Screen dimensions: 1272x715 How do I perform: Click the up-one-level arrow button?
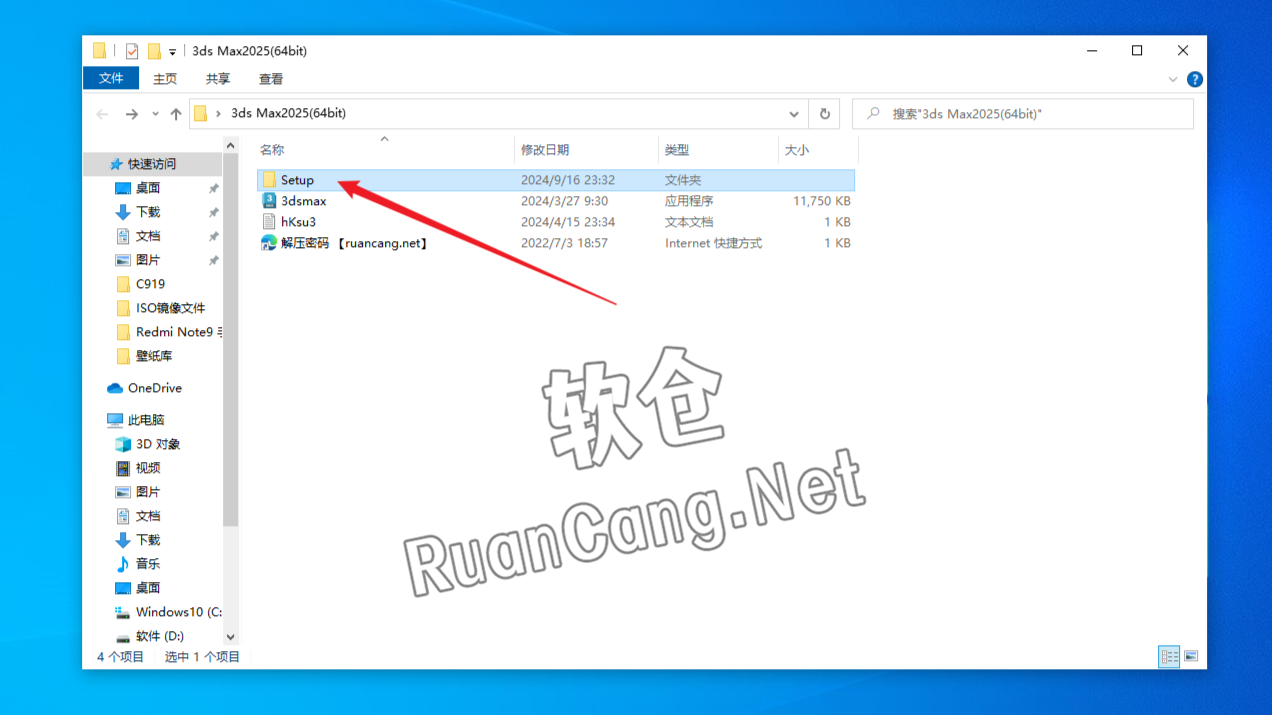(176, 114)
